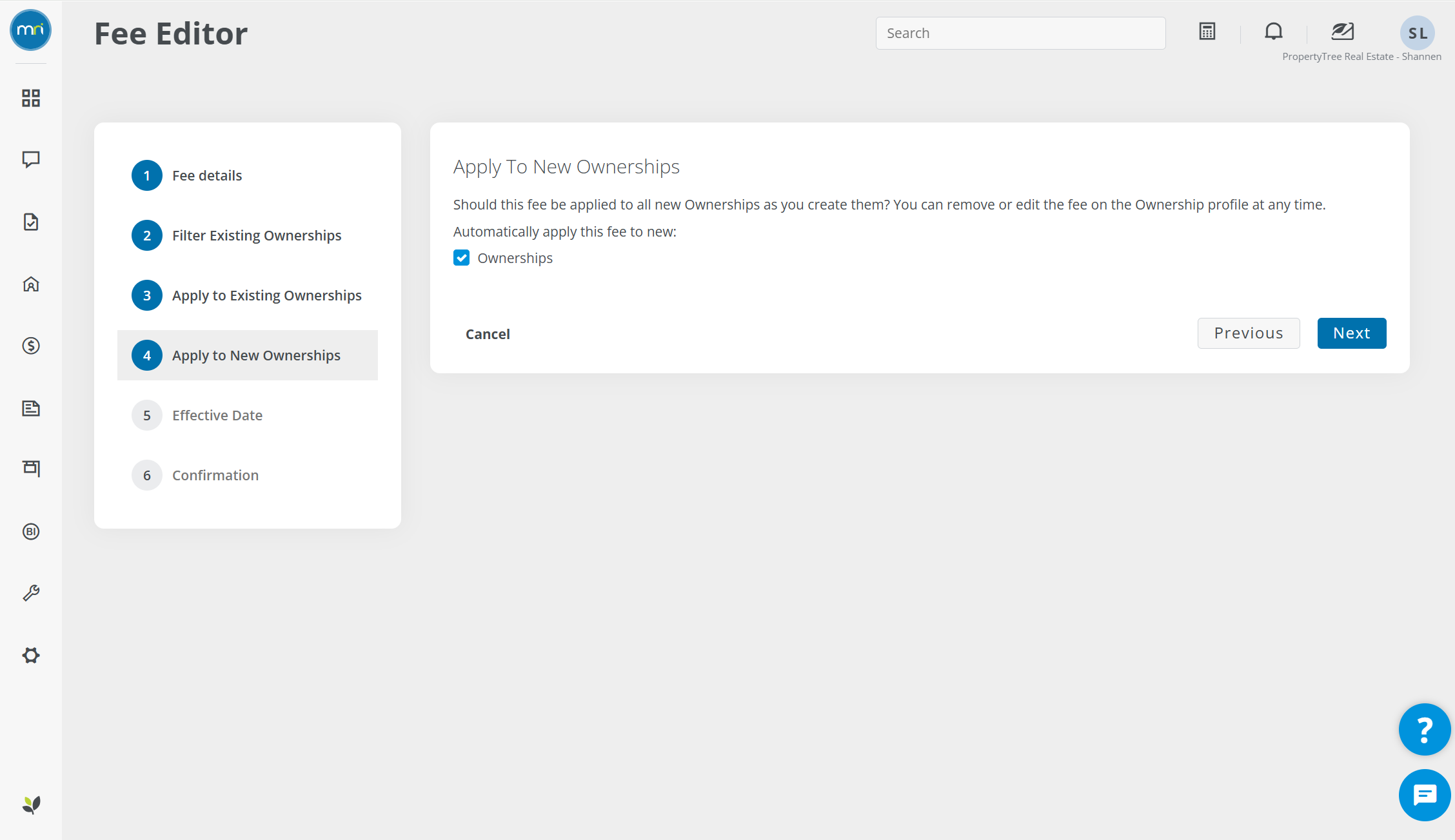This screenshot has width=1455, height=840.
Task: Go to step 1 Fee details
Action: 248,175
